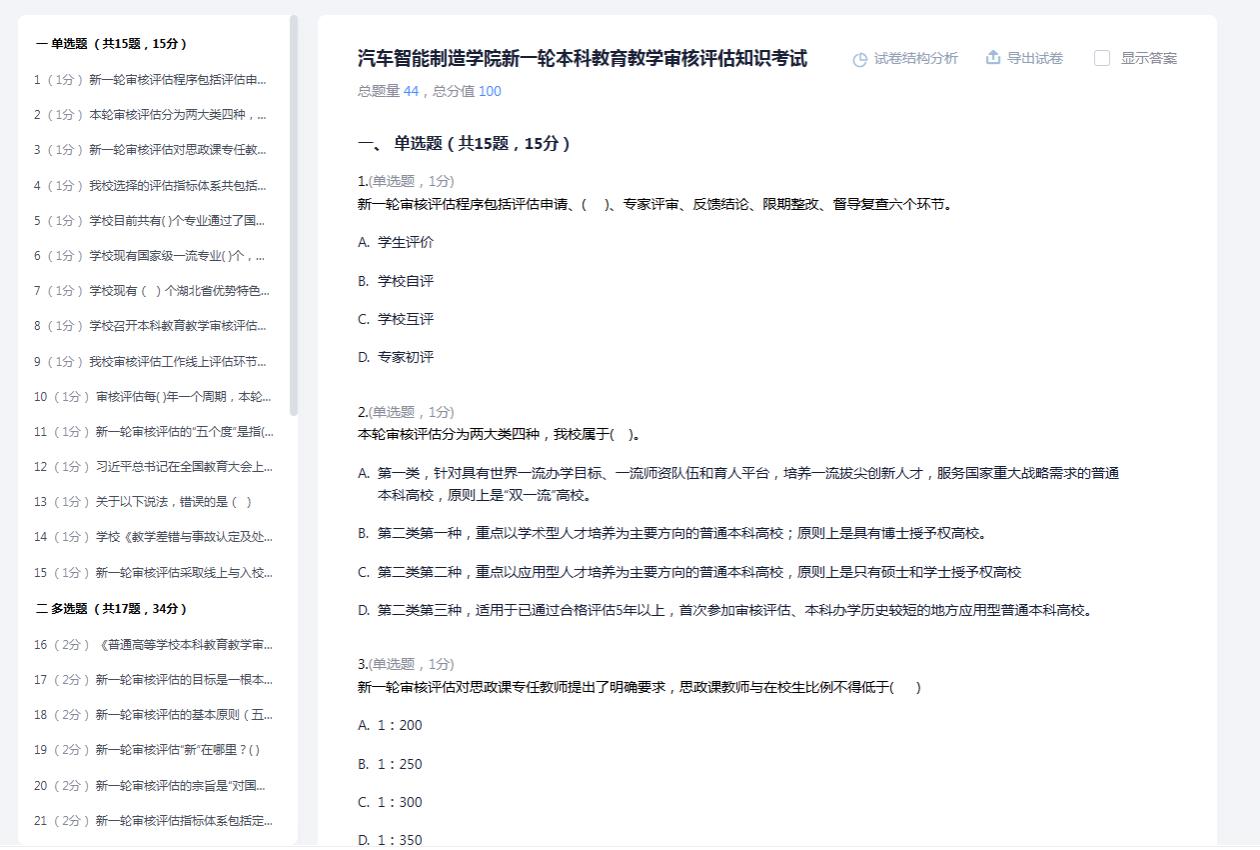Click the total question count 44
This screenshot has height=850, width=1260.
tap(411, 92)
